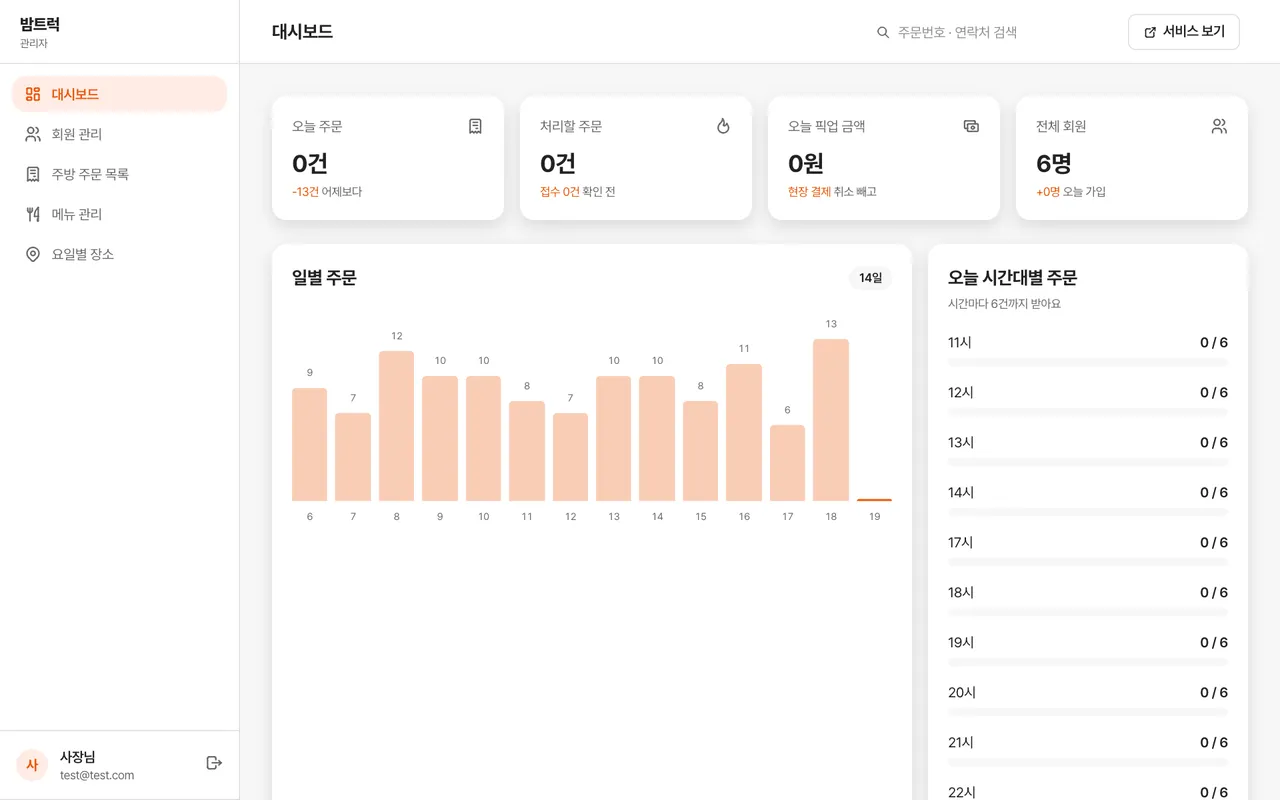
Task: Click the test@test.com email text
Action: 97,775
